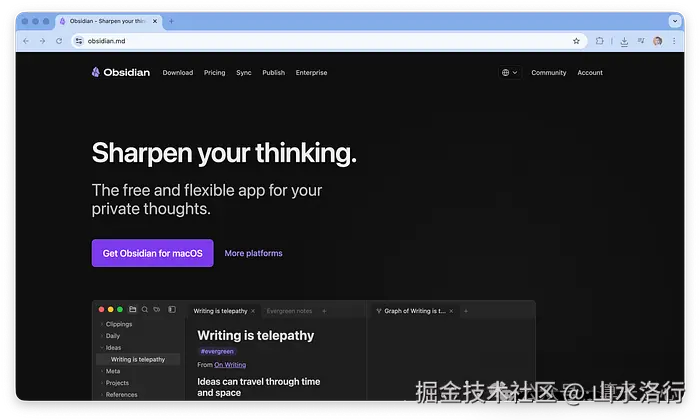View site information icon in address bar

coord(79,41)
